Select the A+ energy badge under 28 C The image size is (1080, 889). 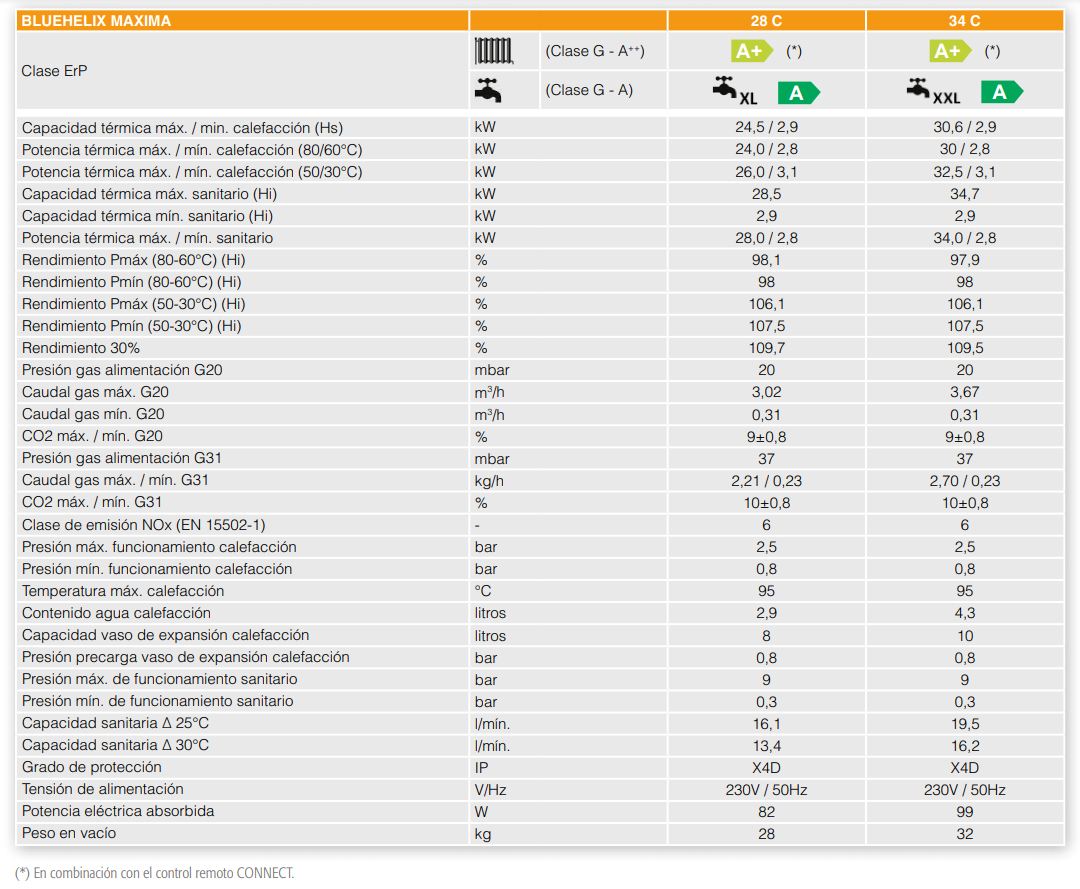pos(752,51)
